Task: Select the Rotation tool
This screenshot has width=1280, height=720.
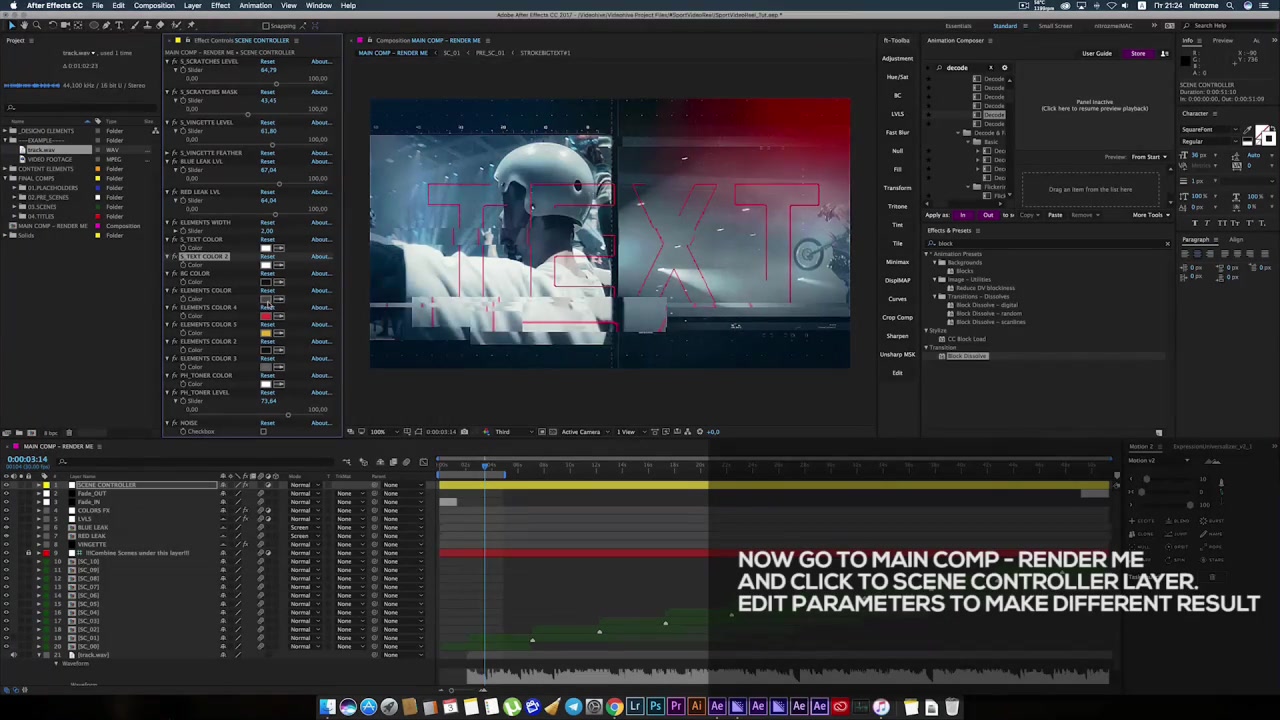Action: pos(52,25)
